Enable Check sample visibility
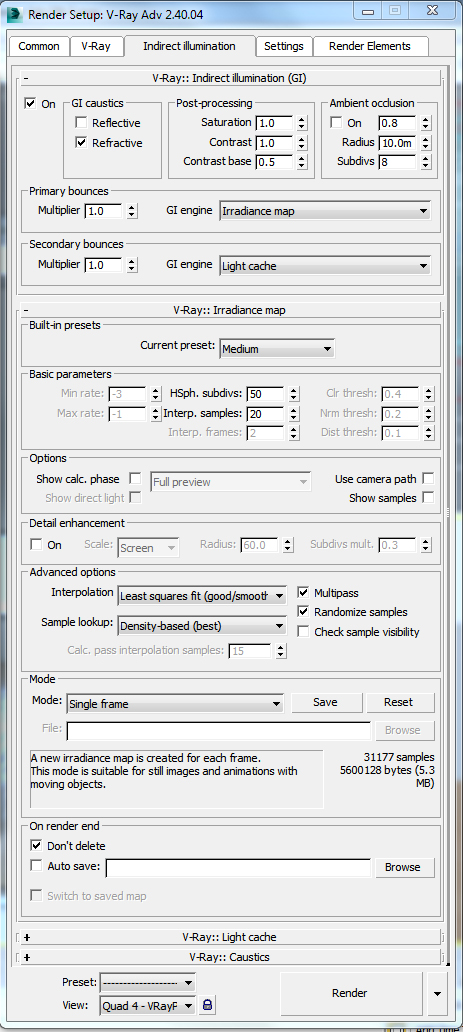Image resolution: width=463 pixels, height=1032 pixels. 303,631
